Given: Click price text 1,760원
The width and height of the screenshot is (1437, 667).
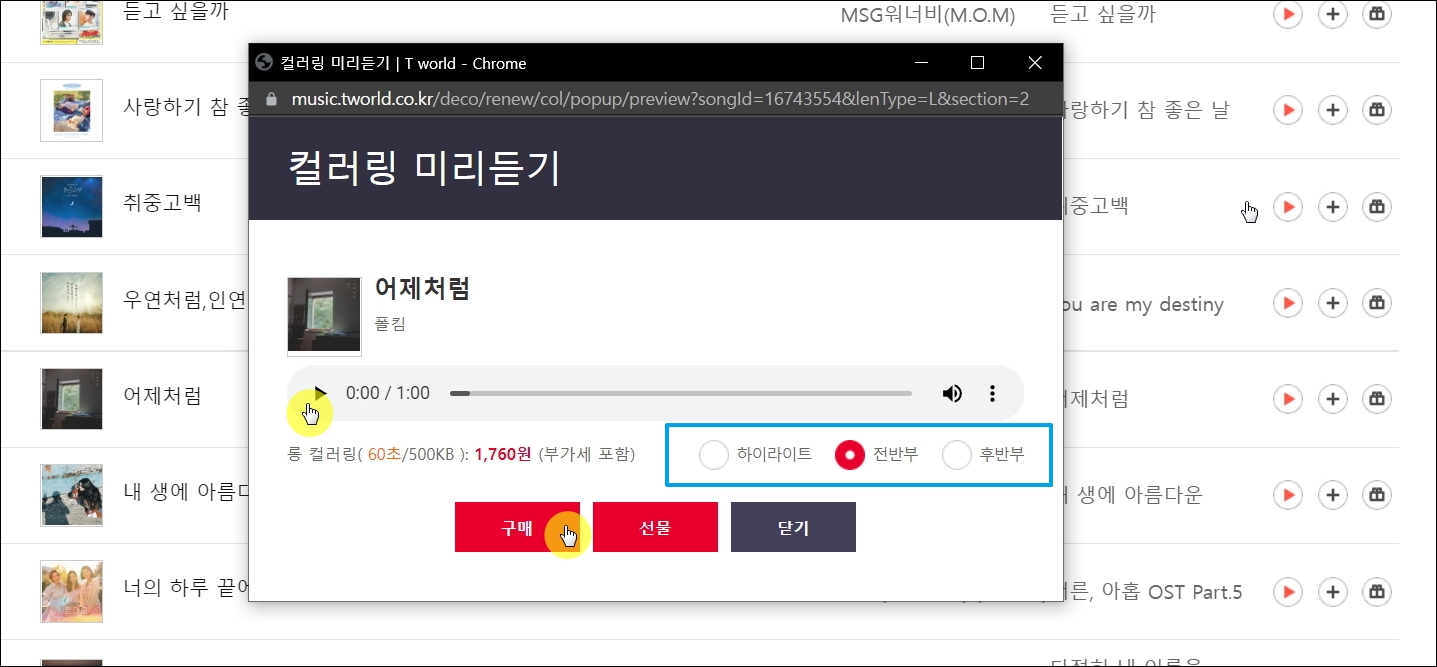Looking at the screenshot, I should coord(503,454).
